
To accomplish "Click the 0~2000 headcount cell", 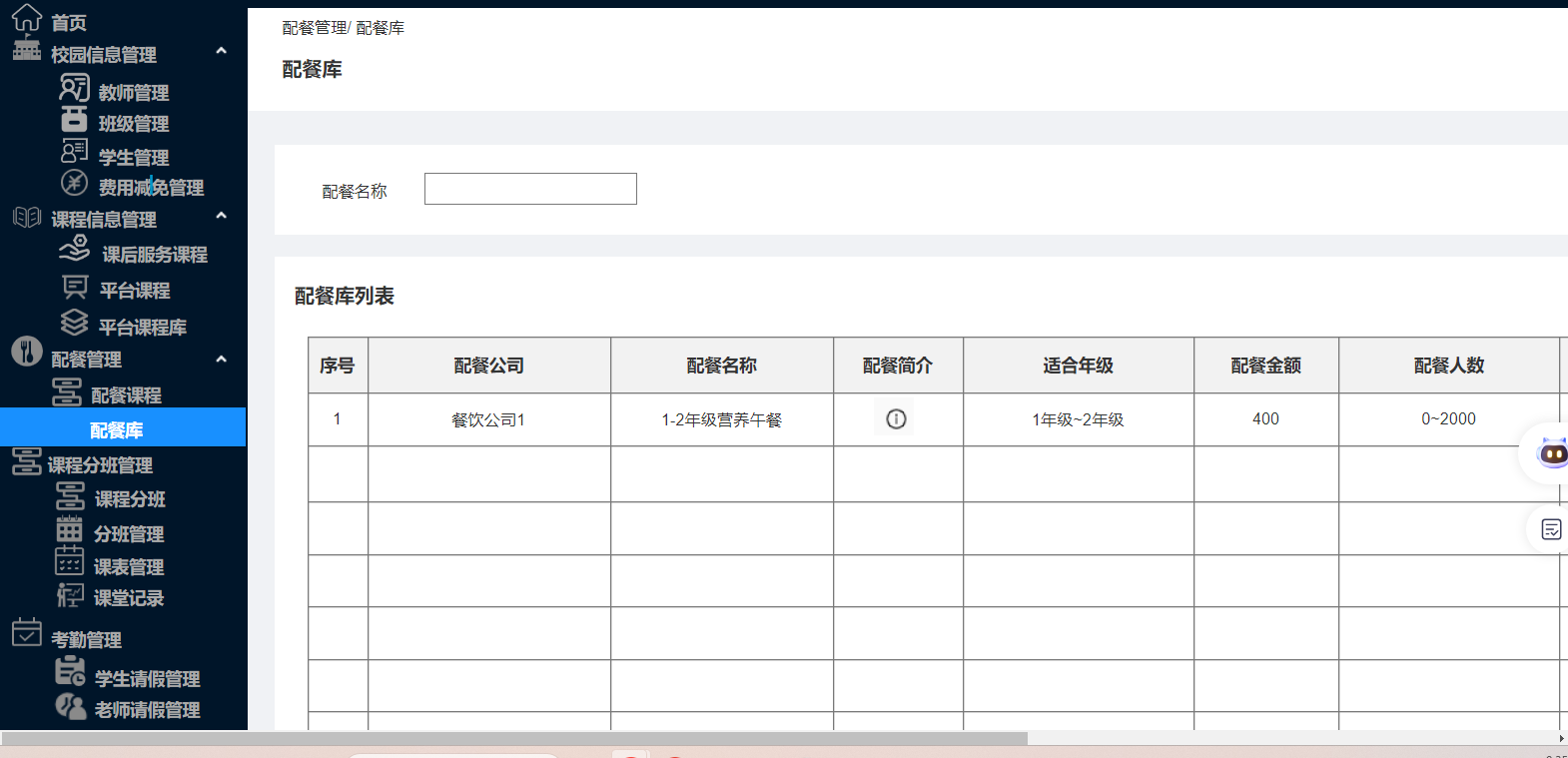I will click(1449, 419).
